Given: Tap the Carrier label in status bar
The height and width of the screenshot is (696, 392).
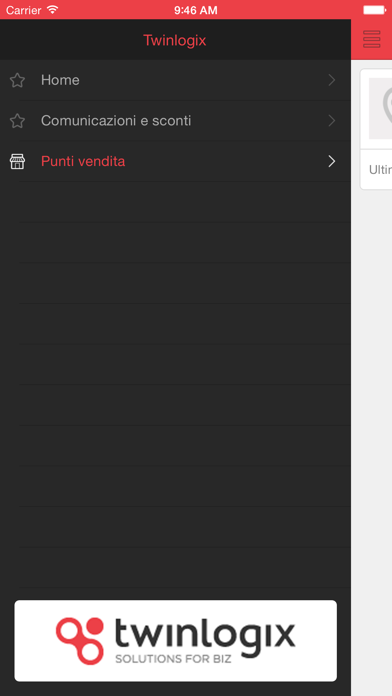Looking at the screenshot, I should (x=24, y=10).
